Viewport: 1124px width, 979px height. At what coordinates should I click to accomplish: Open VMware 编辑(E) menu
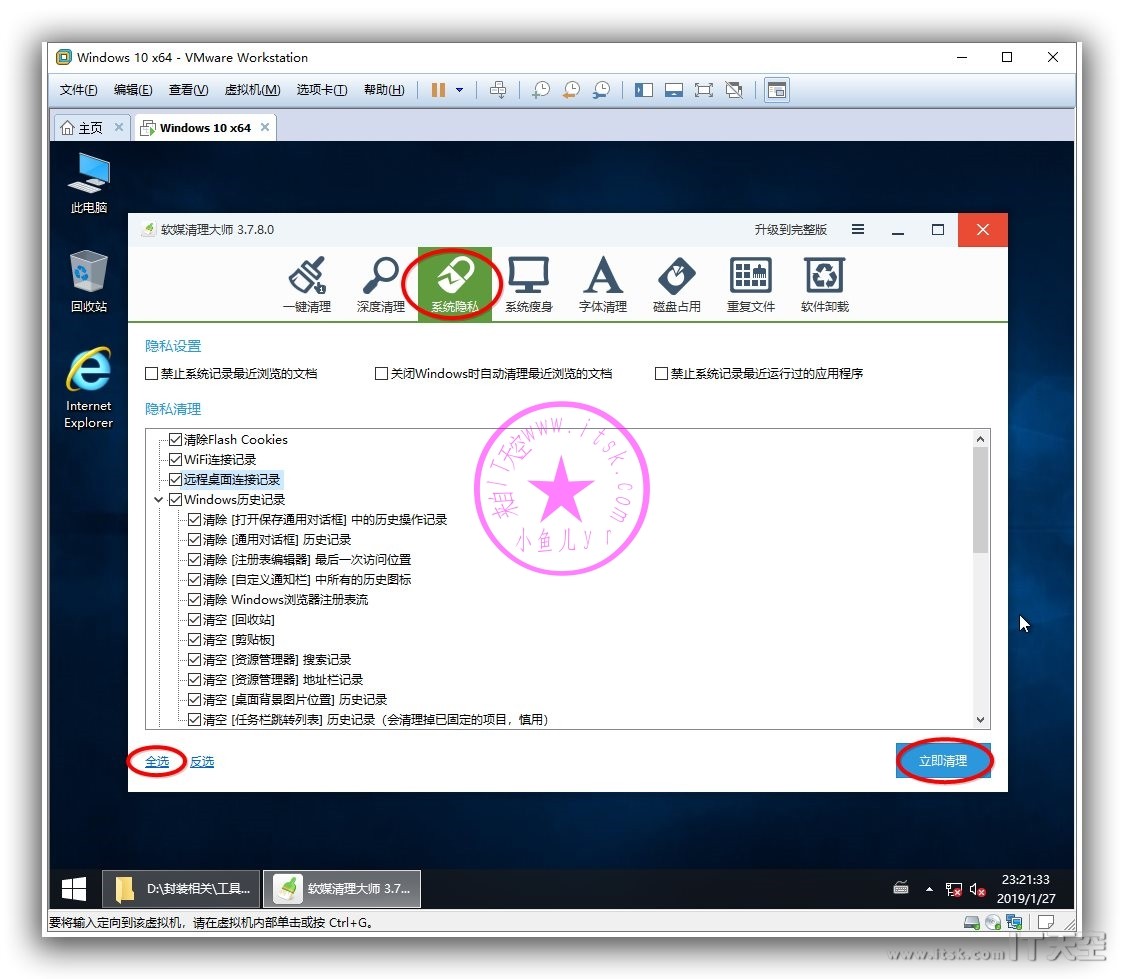(133, 90)
